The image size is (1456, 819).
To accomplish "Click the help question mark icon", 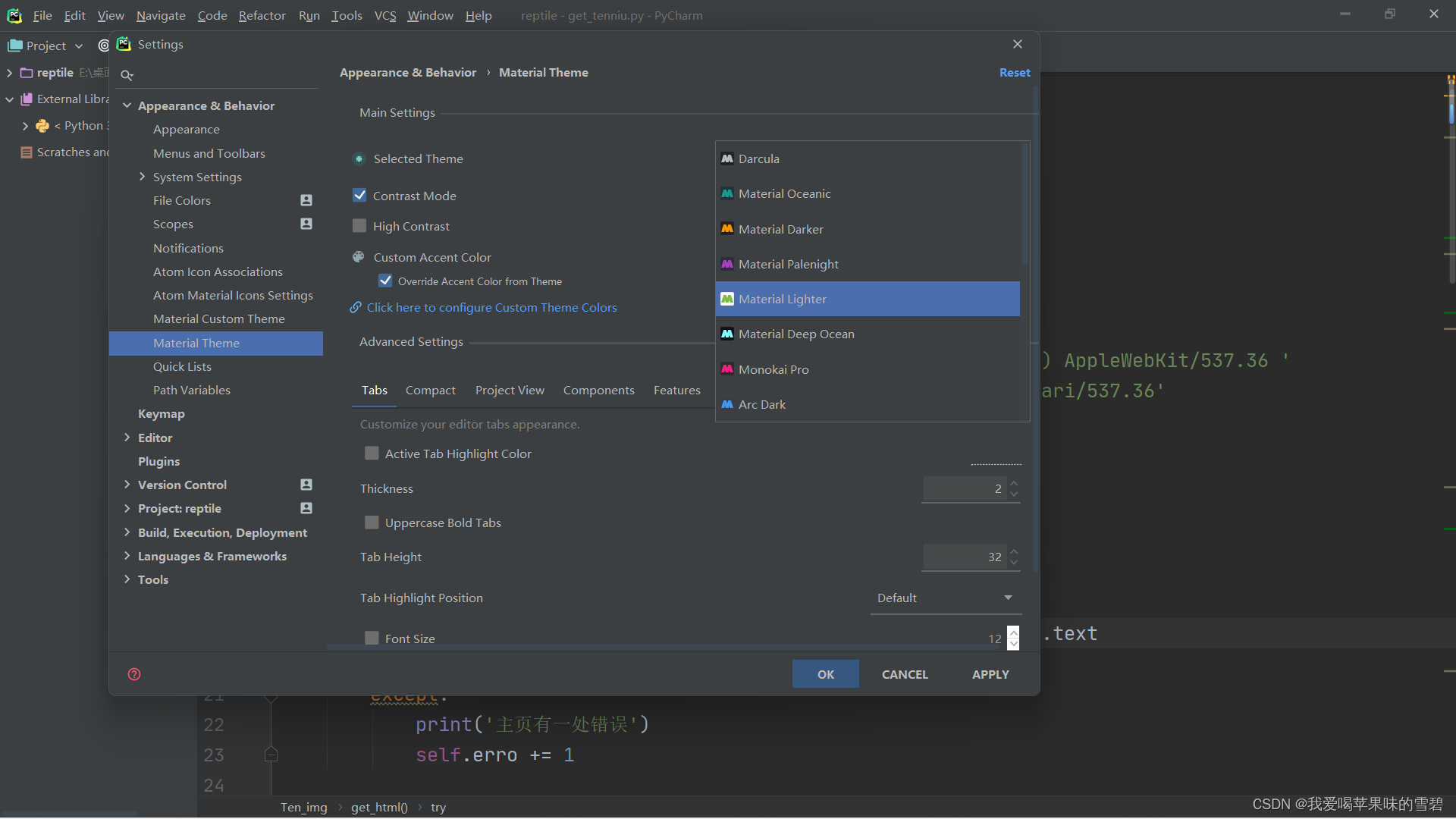I will [134, 674].
